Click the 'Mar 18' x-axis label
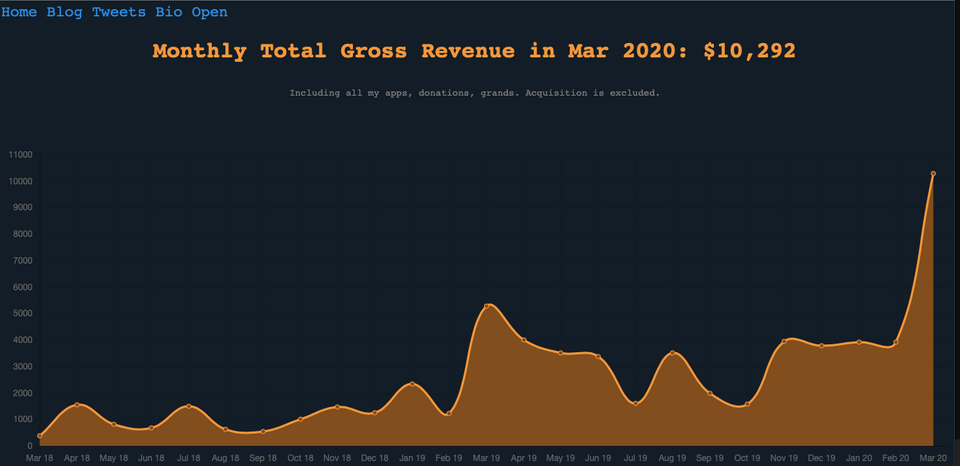Viewport: 960px width, 466px height. (x=40, y=457)
